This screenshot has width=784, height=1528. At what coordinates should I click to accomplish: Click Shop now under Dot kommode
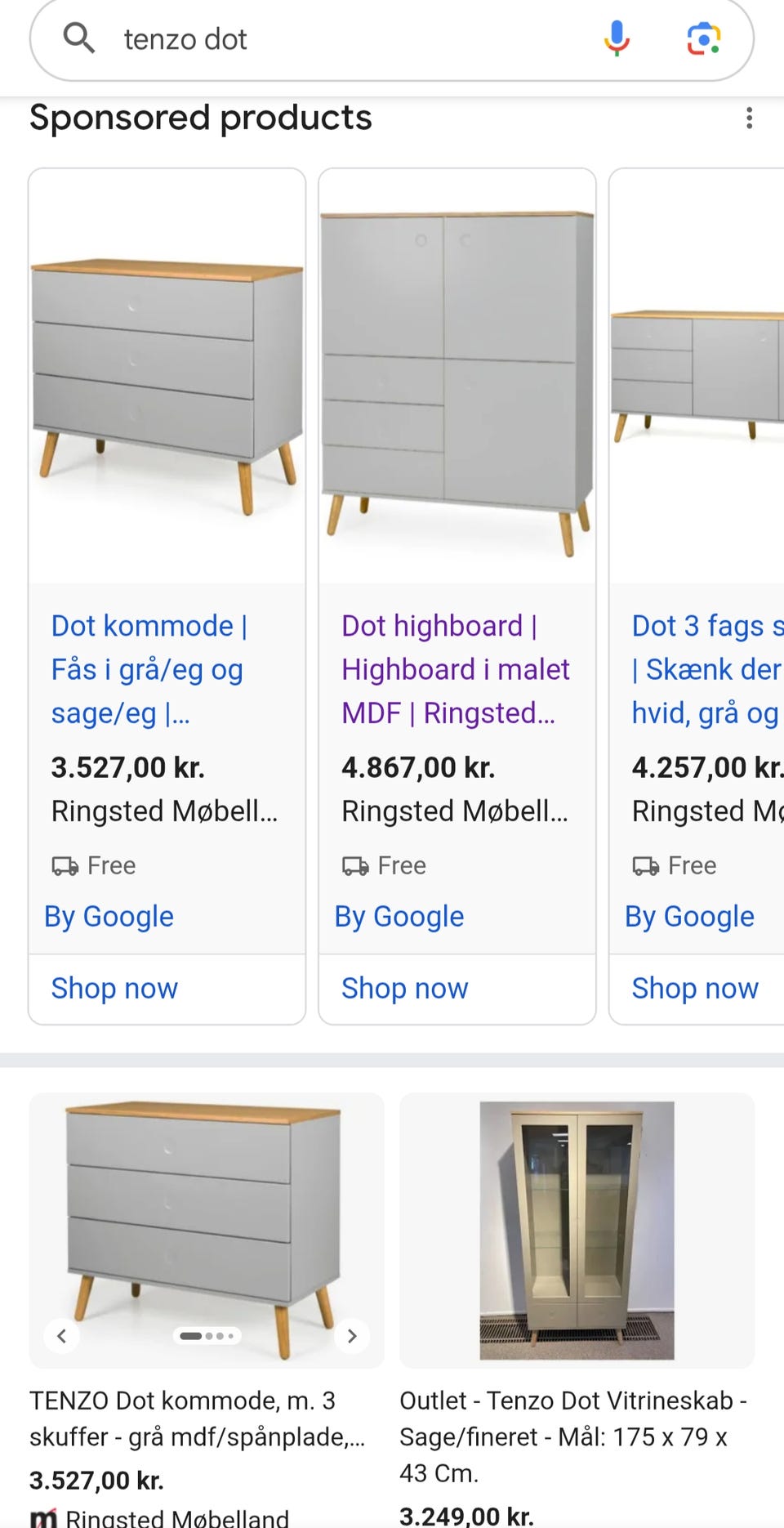coord(114,988)
